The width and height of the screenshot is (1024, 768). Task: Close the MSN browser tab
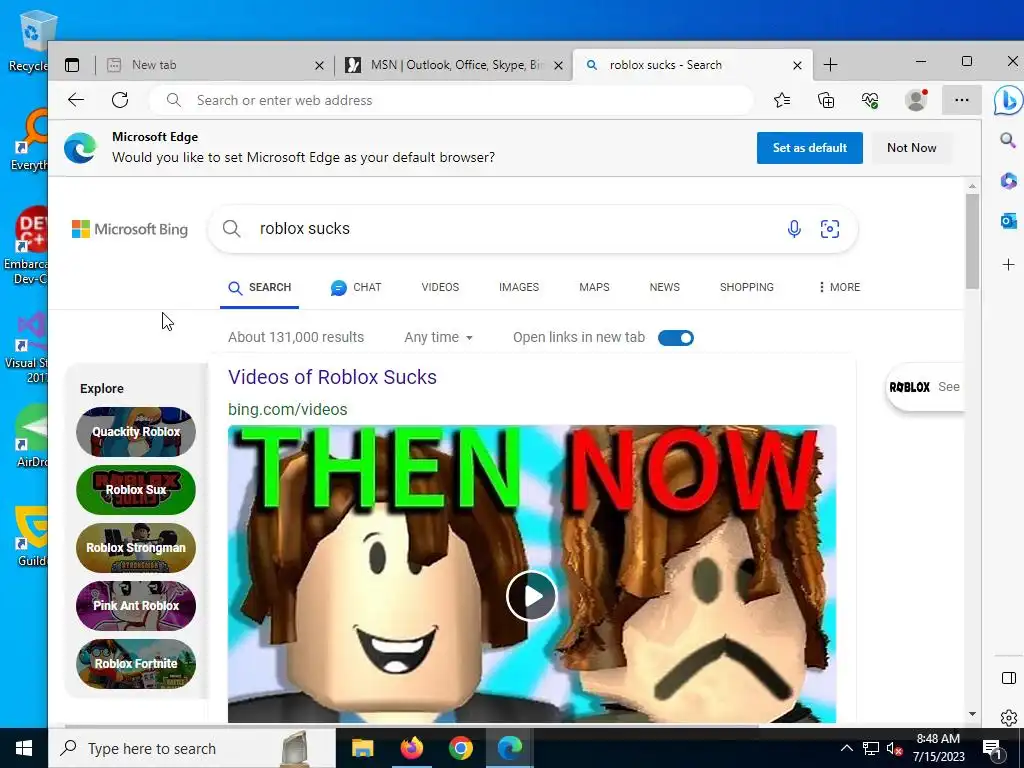(x=558, y=65)
